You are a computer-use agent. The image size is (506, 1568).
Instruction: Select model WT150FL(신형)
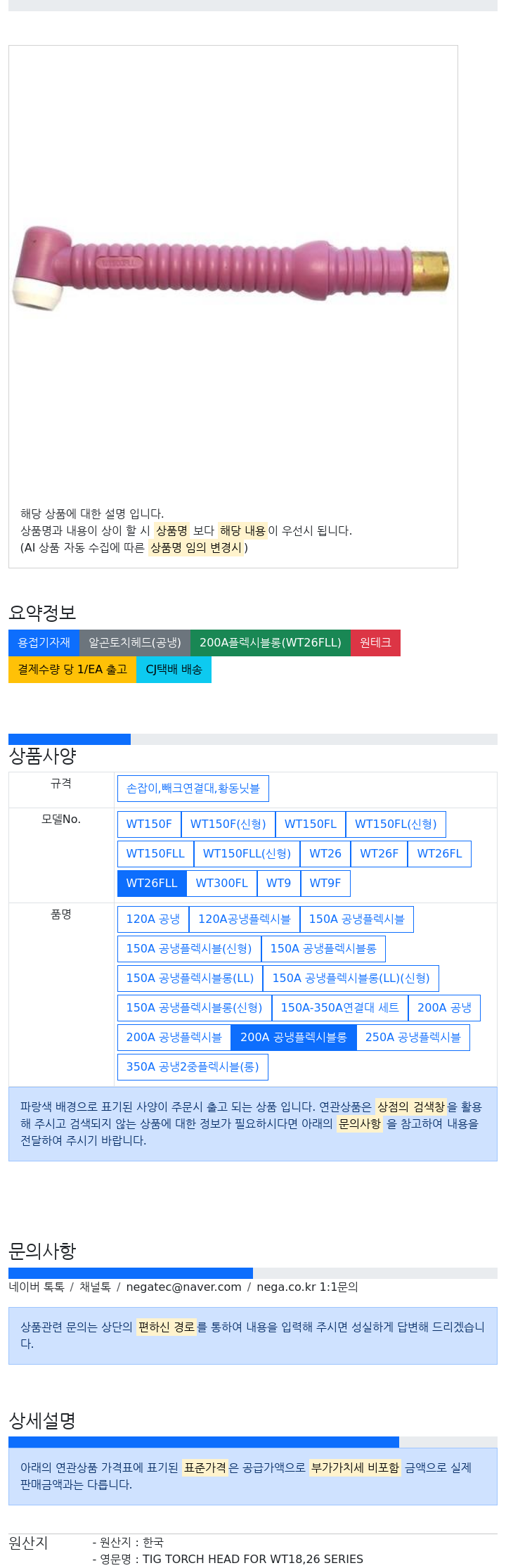click(x=396, y=824)
